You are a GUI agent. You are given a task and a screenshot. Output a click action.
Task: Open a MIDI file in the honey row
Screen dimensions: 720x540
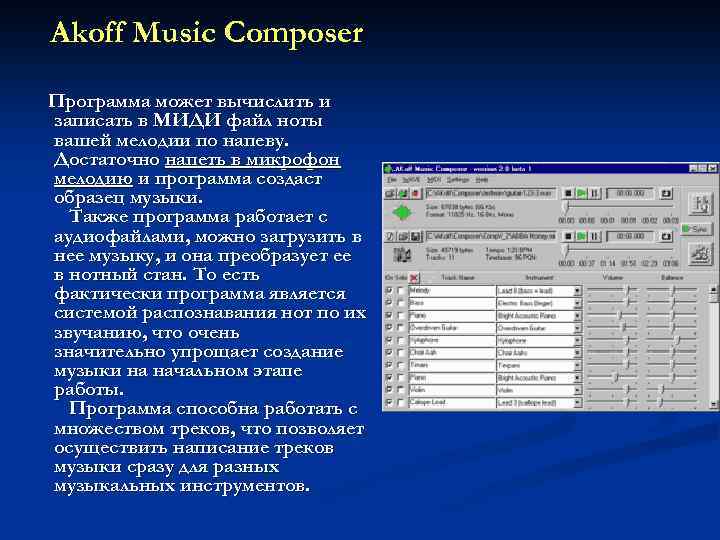click(403, 236)
